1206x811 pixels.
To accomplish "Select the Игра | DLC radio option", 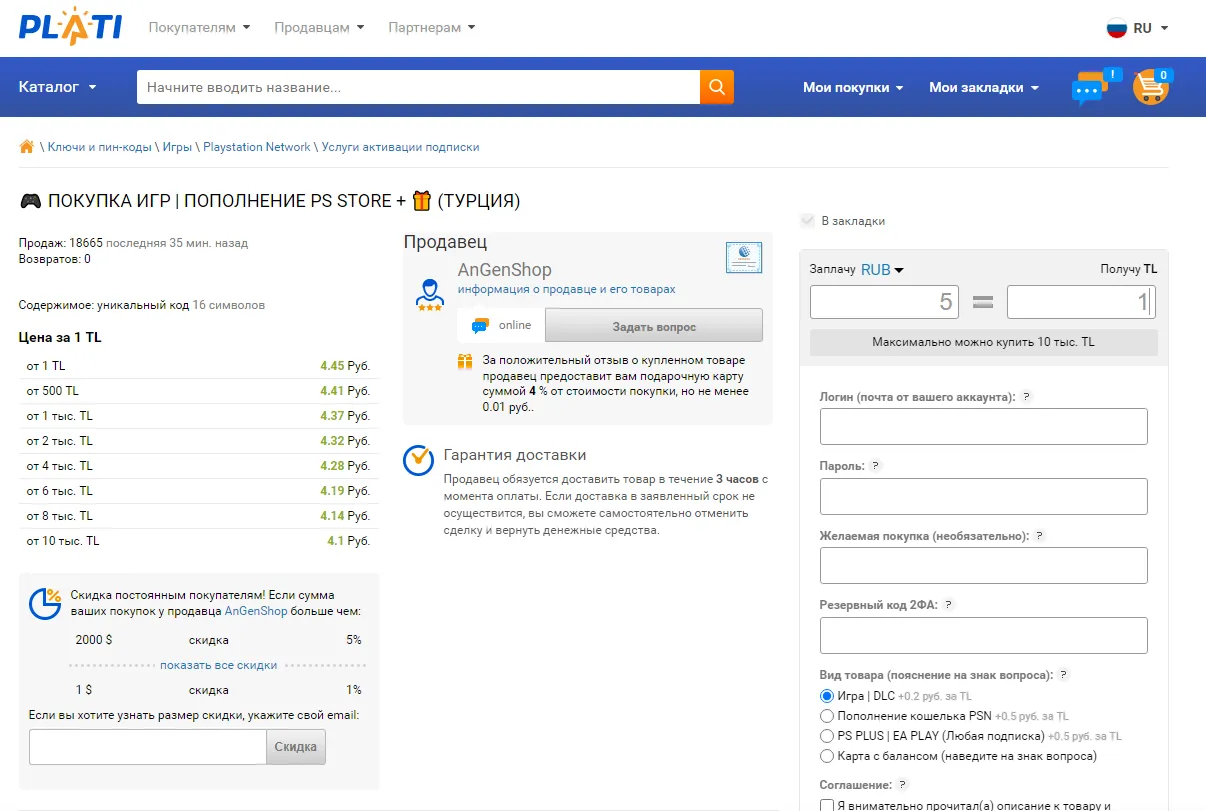I will coord(826,696).
